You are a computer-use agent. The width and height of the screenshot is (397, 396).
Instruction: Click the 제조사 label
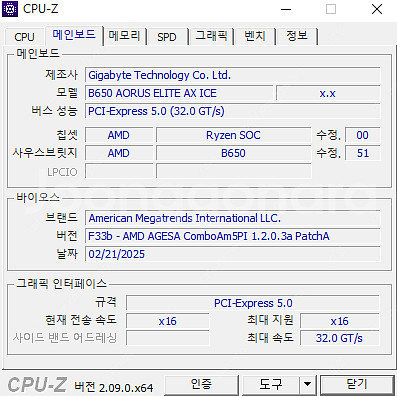[x=61, y=75]
